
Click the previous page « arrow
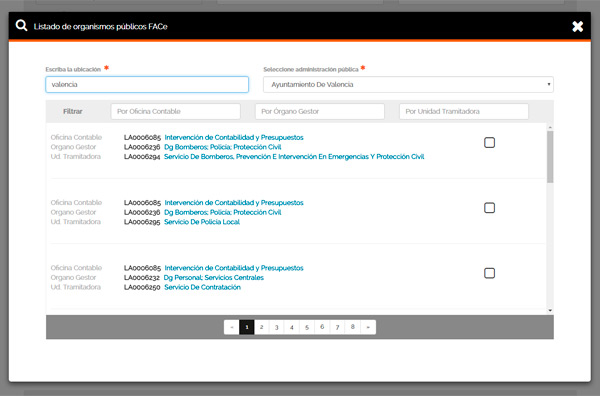pyautogui.click(x=232, y=327)
